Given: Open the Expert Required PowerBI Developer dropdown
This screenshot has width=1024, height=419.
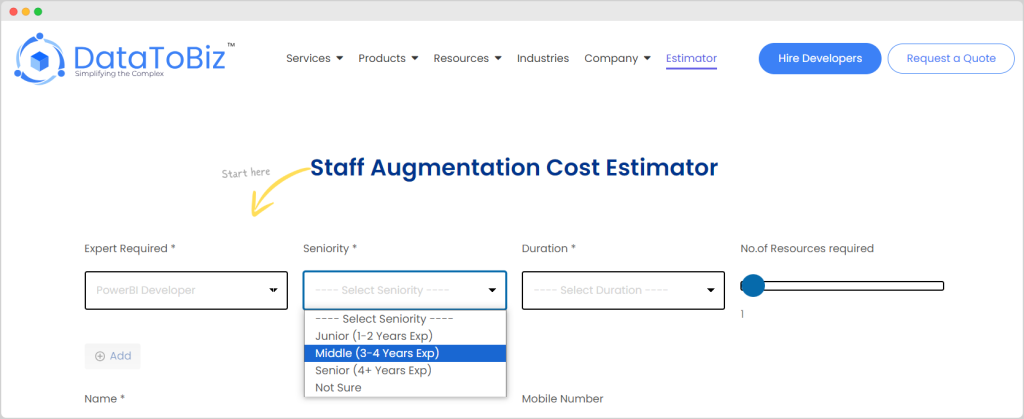Looking at the screenshot, I should coord(186,290).
